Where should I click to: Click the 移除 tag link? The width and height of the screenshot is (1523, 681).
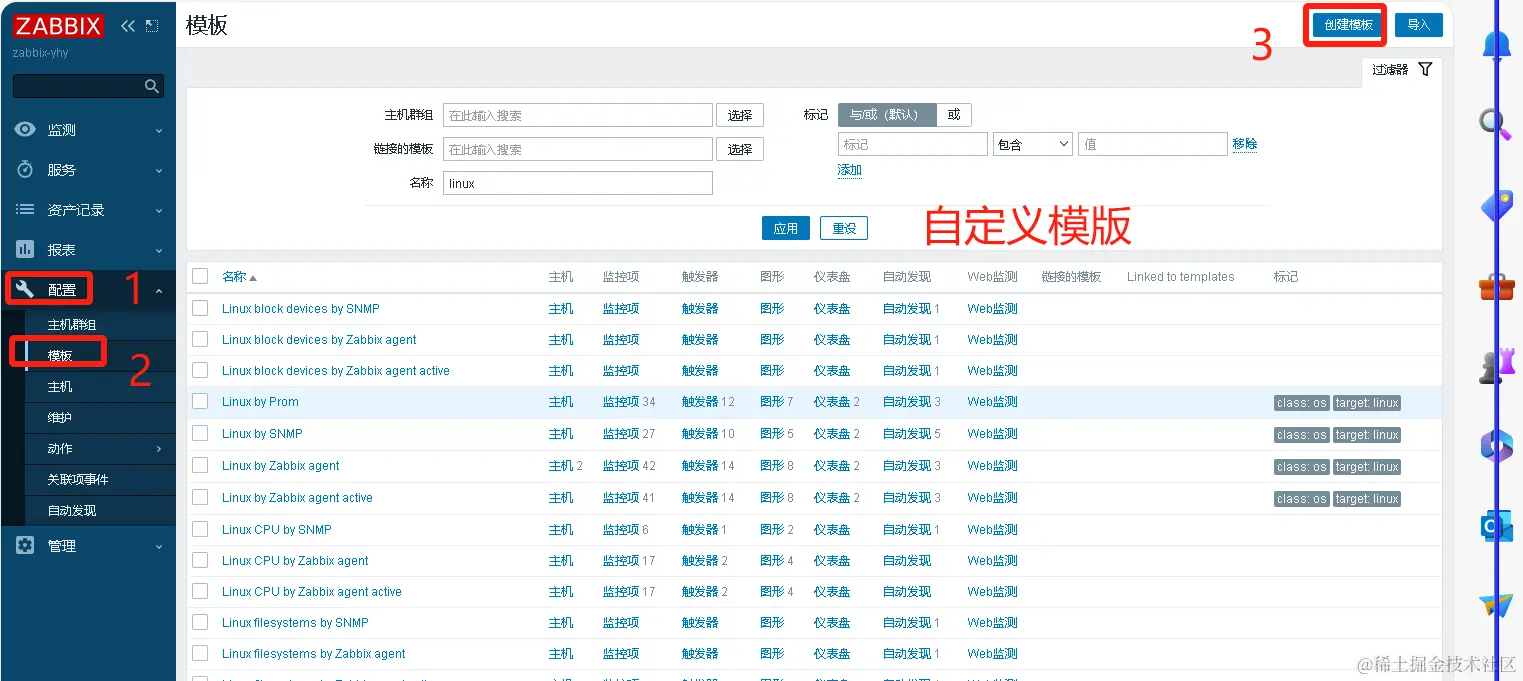1245,144
